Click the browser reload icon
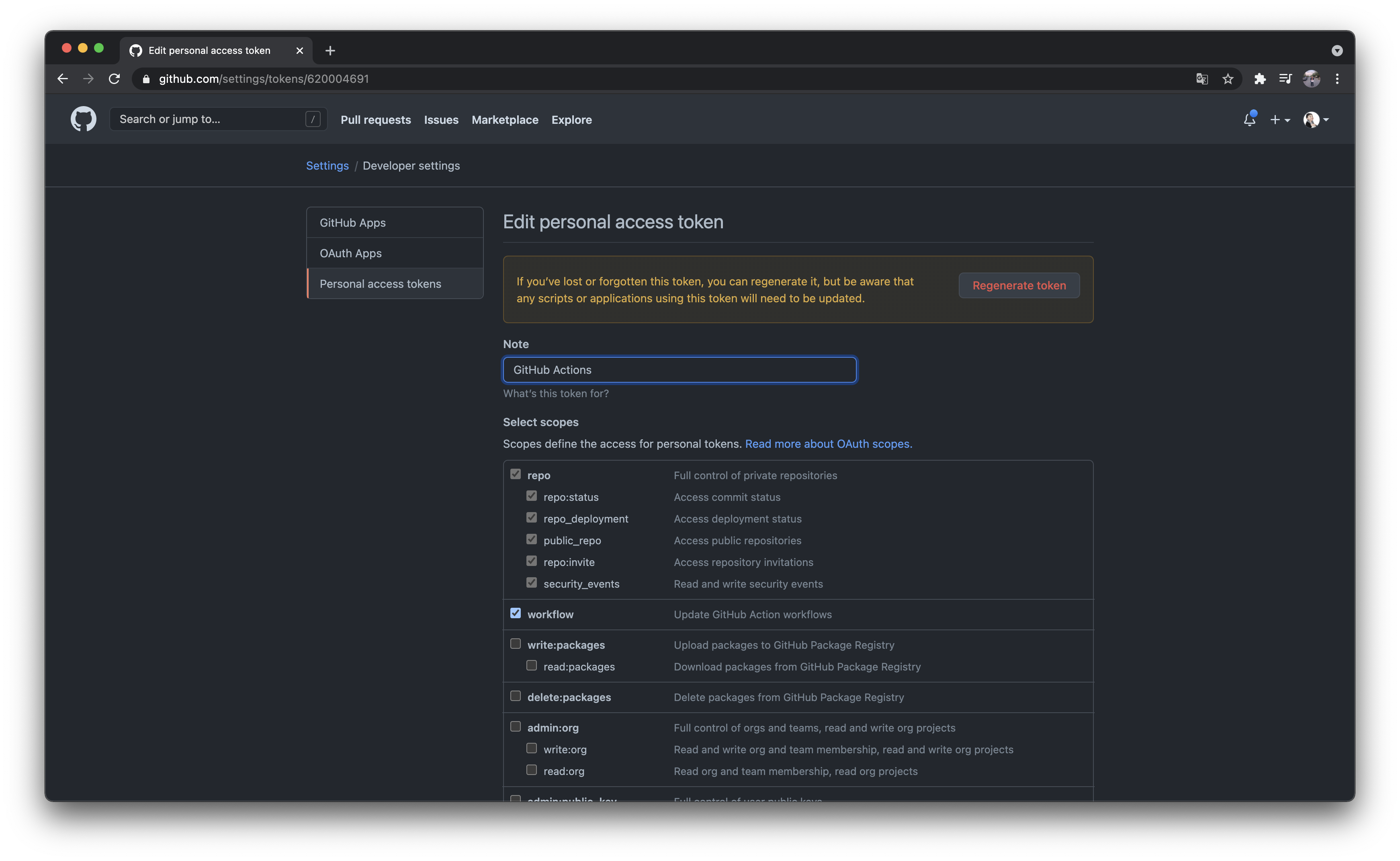 click(x=115, y=79)
